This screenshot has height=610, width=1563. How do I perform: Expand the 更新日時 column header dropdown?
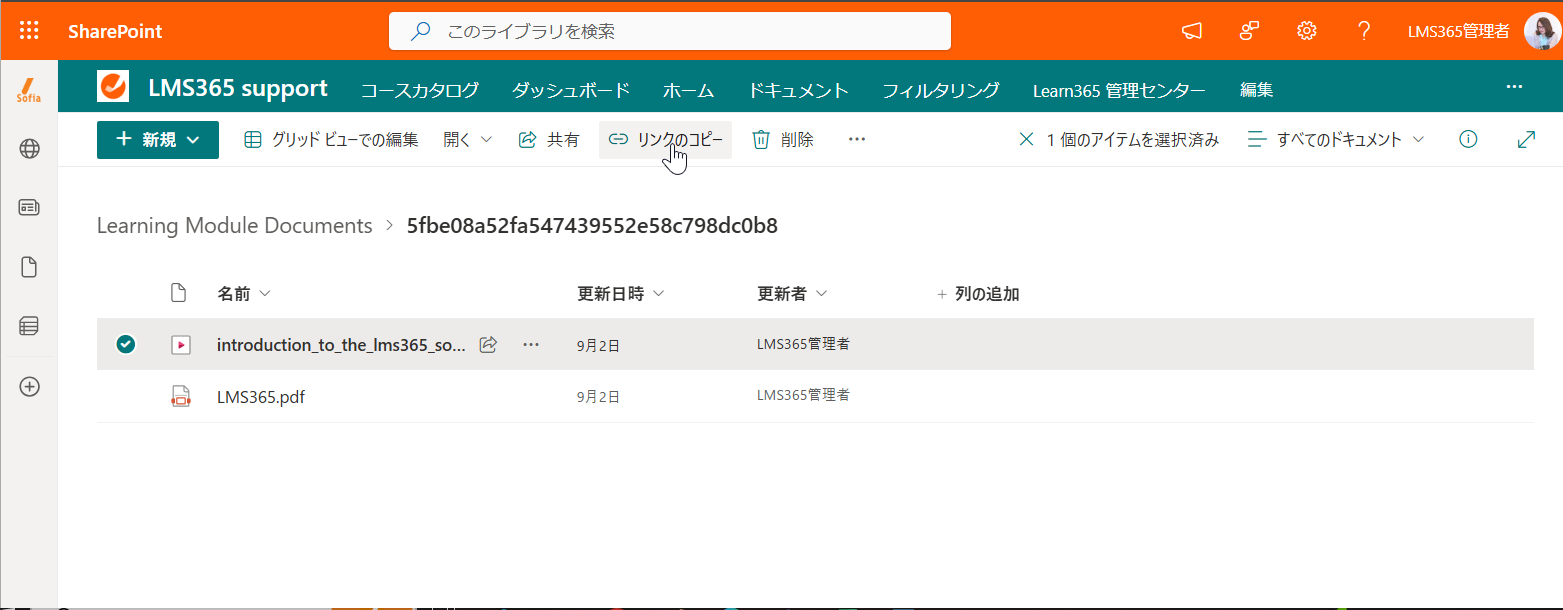(621, 294)
